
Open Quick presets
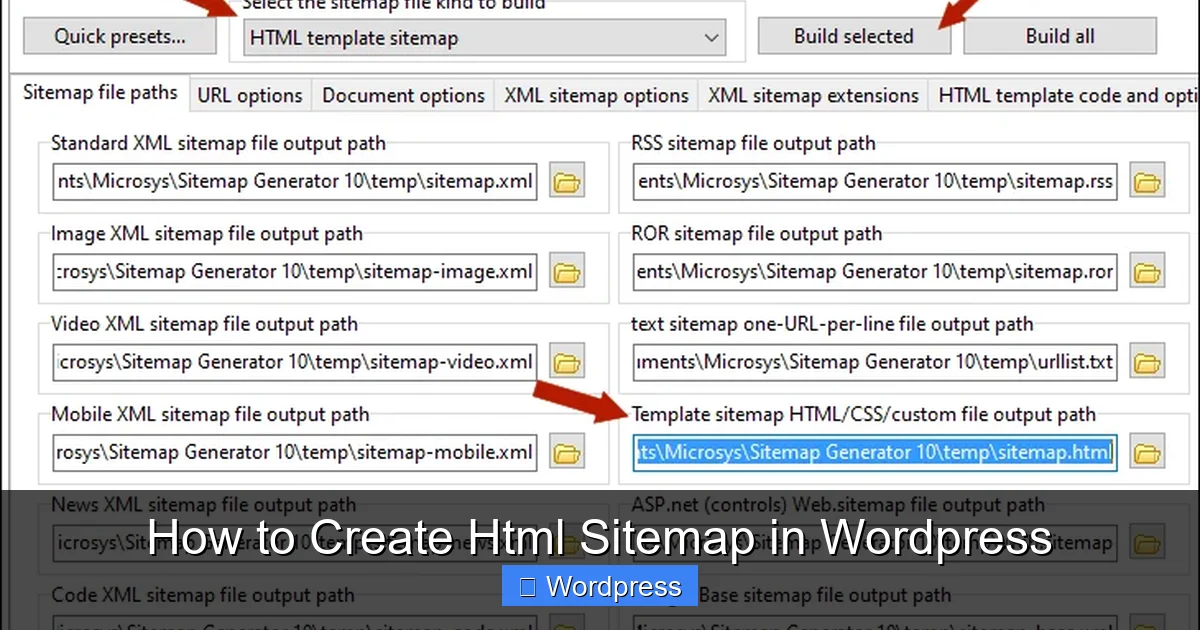click(x=119, y=36)
